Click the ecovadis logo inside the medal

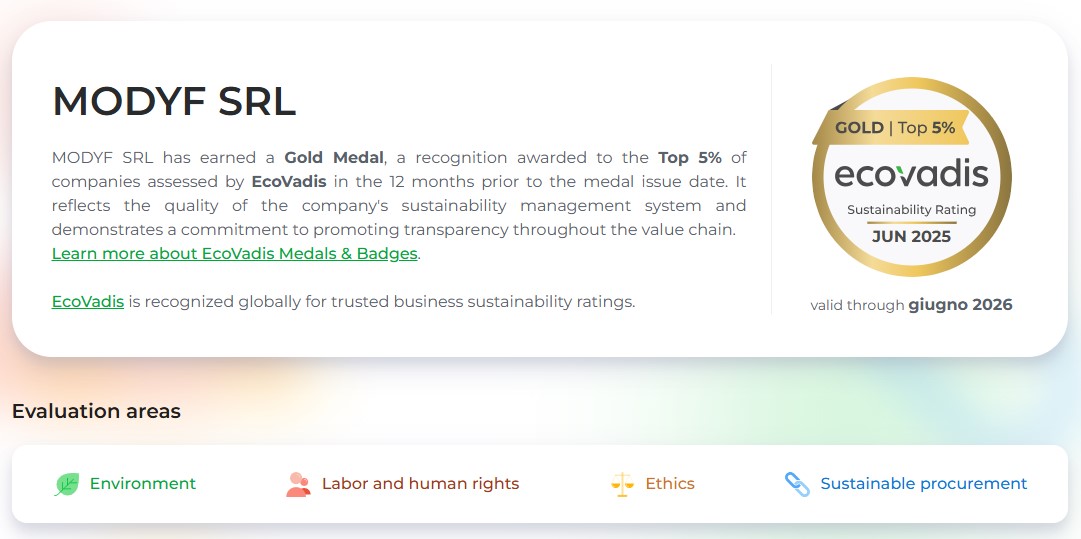911,174
